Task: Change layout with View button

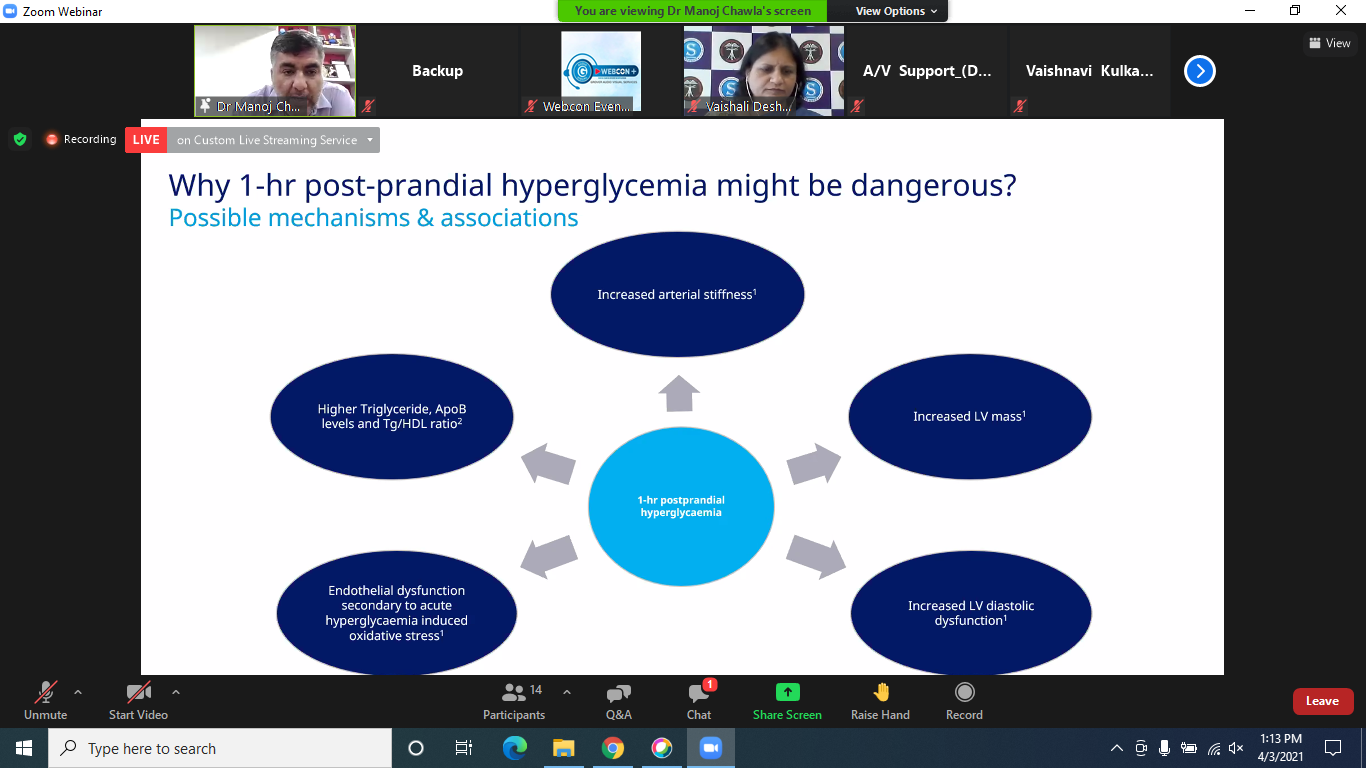Action: coord(1329,43)
